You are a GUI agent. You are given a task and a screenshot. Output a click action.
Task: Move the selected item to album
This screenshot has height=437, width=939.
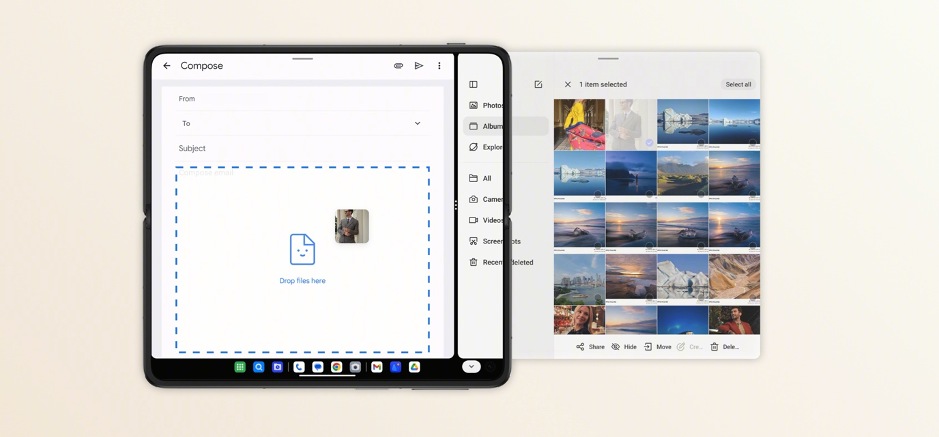(x=657, y=347)
